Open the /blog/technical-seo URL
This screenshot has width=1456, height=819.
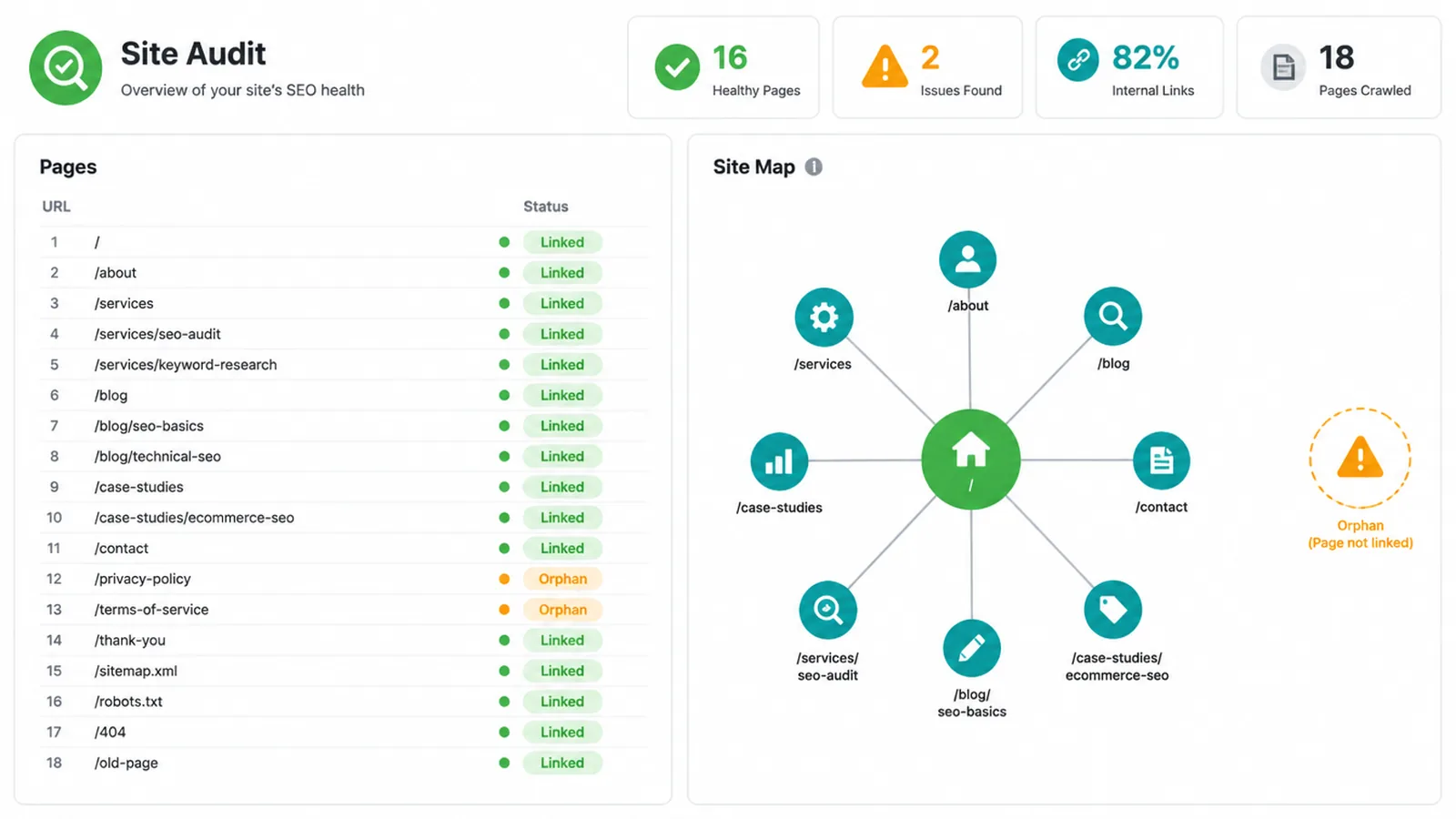coord(157,457)
